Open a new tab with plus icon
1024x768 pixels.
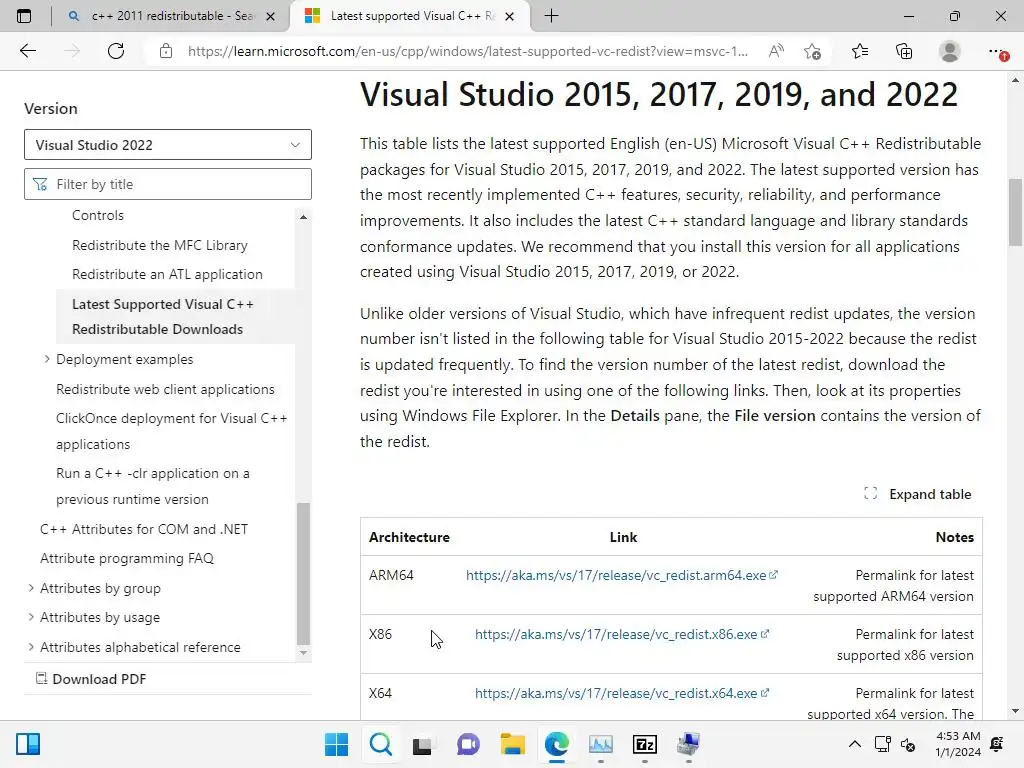click(x=551, y=16)
